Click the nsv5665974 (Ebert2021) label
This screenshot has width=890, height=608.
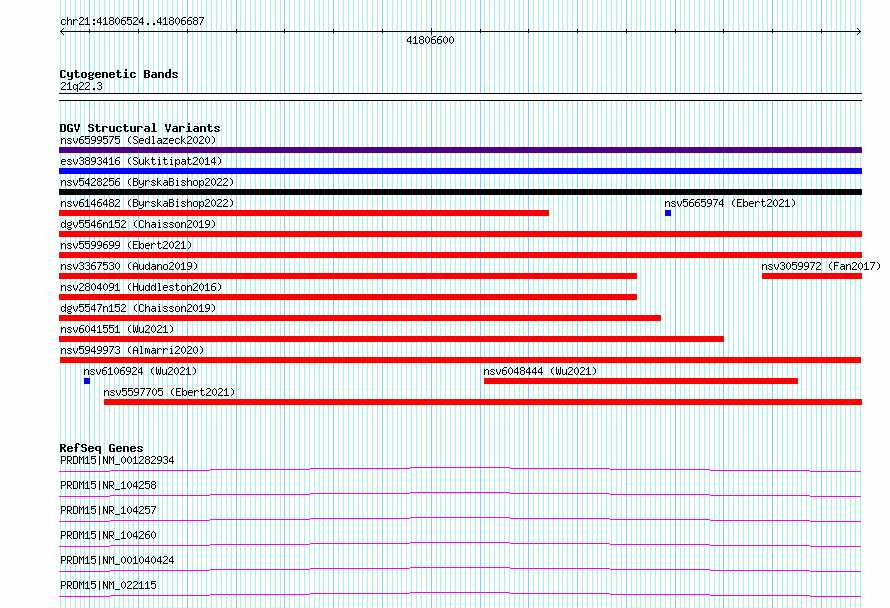[730, 203]
